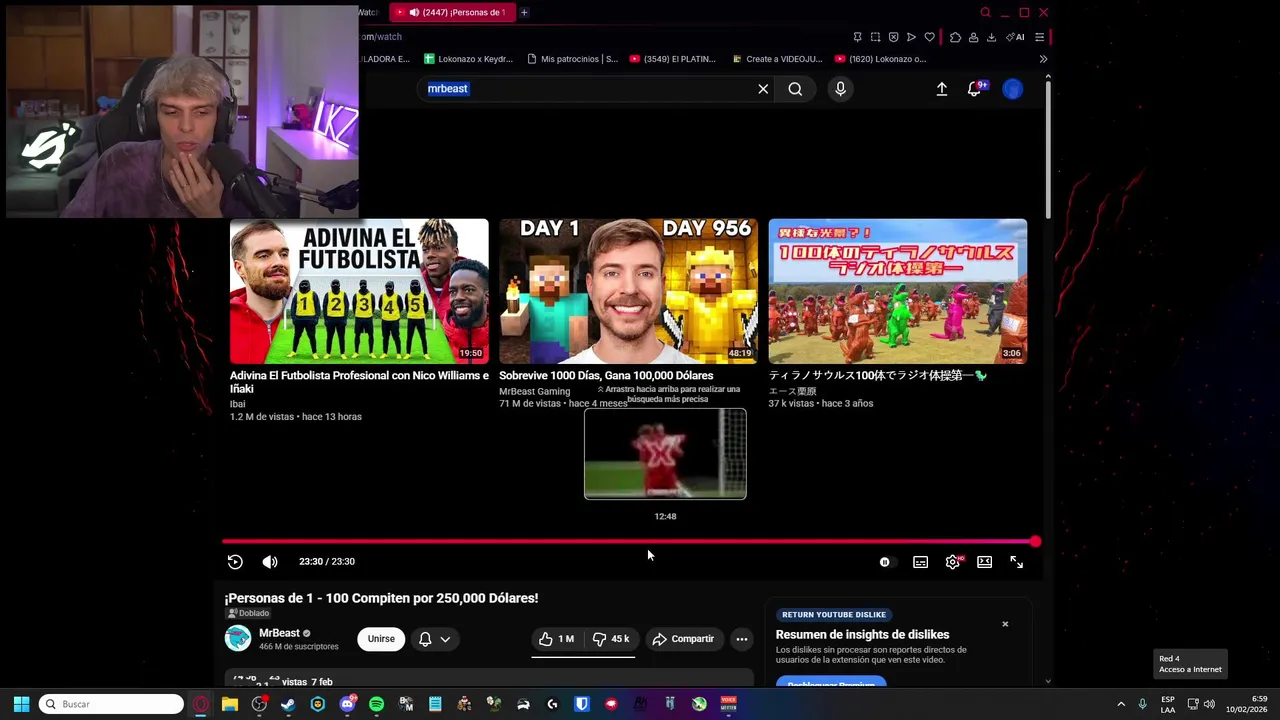1280x720 pixels.
Task: Open the Mis patrocinios bookmark
Action: click(x=572, y=59)
